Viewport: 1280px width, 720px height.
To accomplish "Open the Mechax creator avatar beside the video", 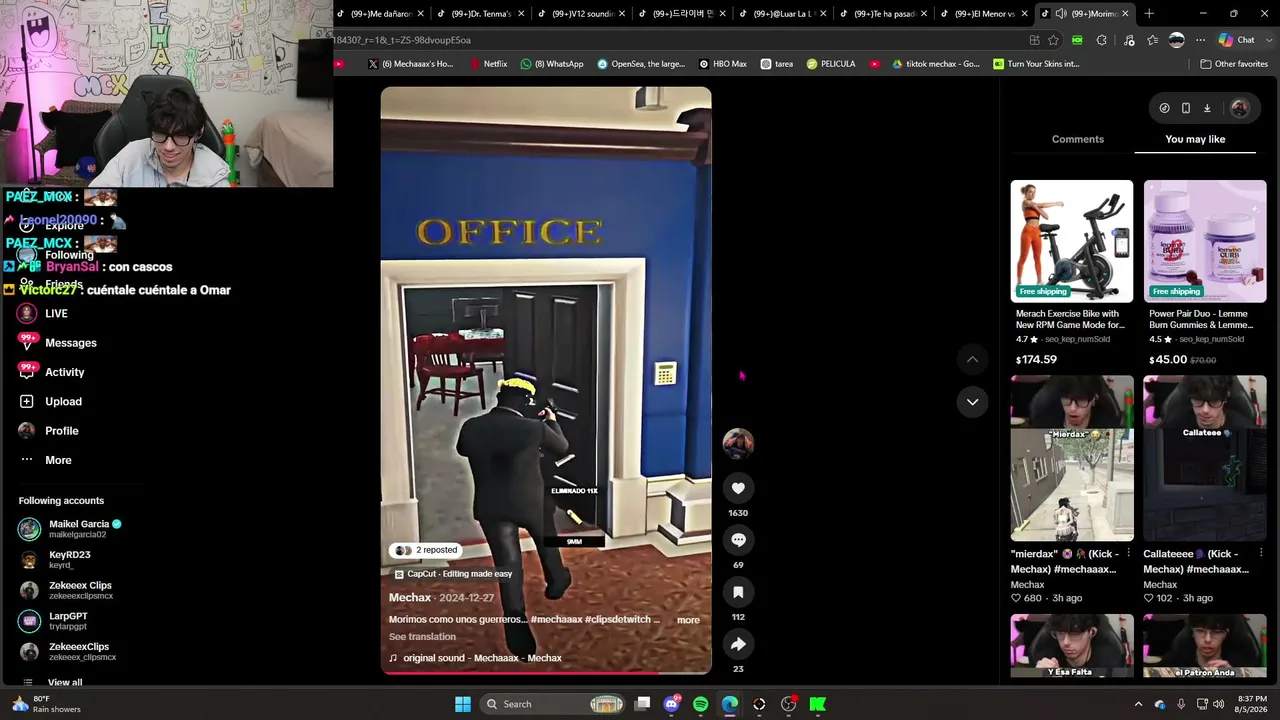I will click(738, 443).
